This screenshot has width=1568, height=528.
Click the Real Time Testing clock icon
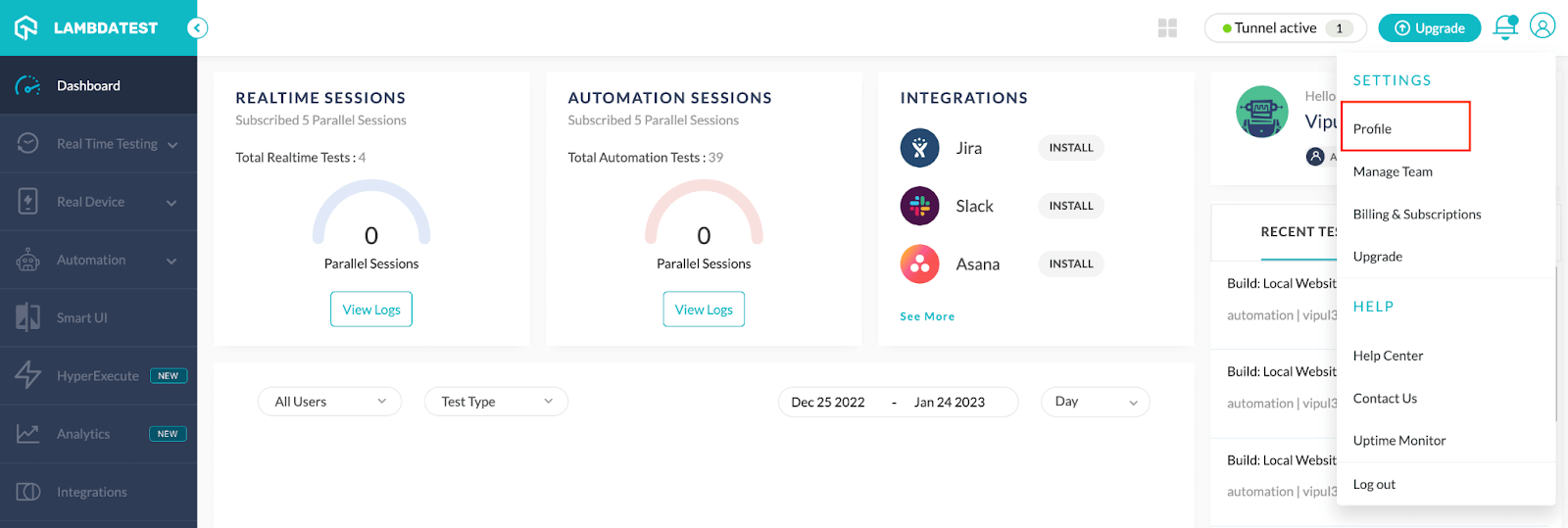pos(28,143)
